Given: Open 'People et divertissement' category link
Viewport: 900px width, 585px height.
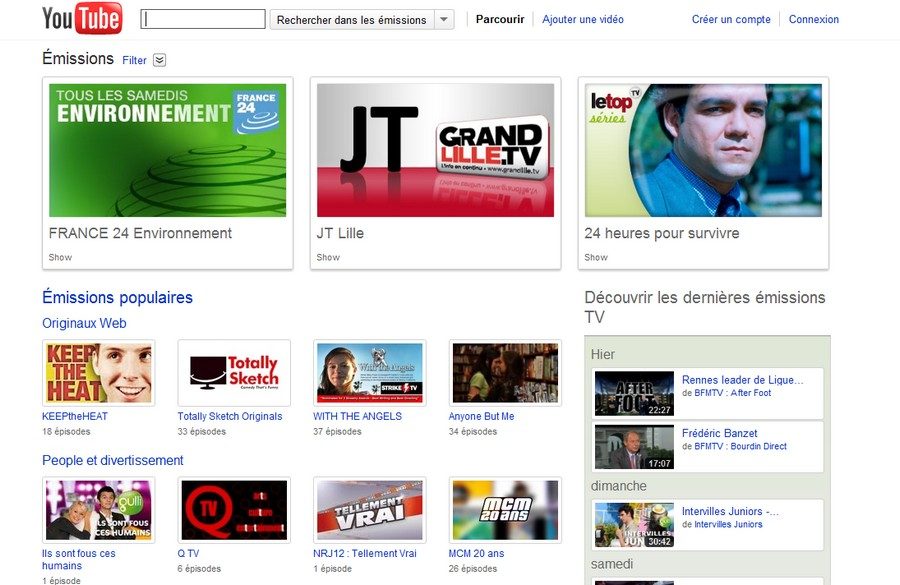Looking at the screenshot, I should pyautogui.click(x=113, y=460).
